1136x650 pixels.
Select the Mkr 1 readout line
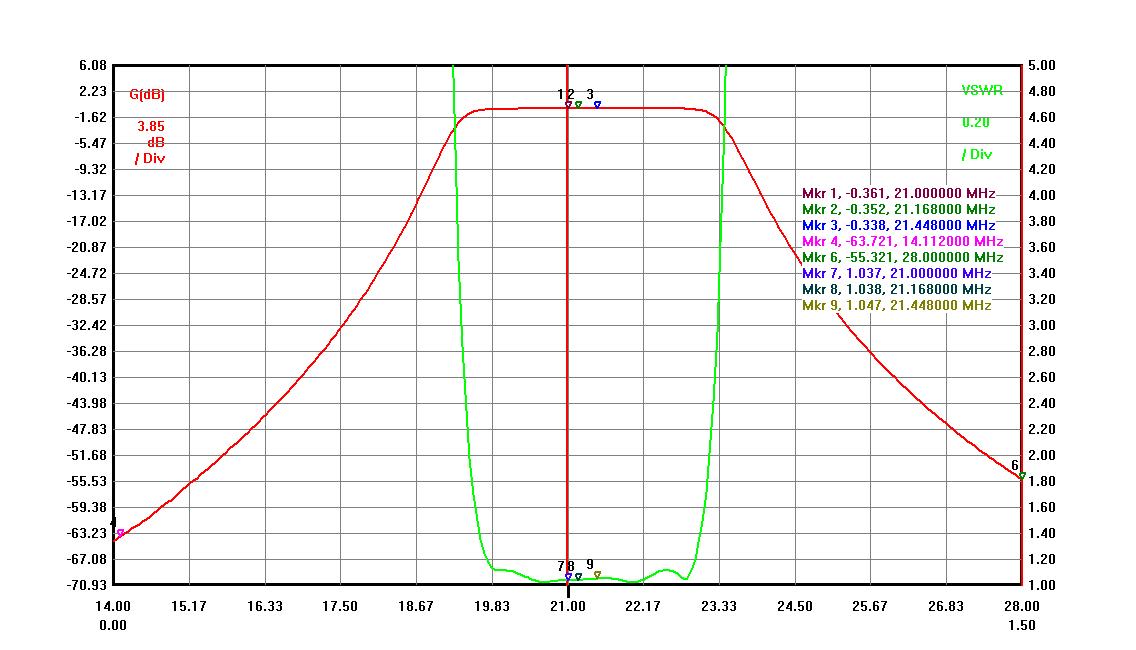(x=898, y=194)
